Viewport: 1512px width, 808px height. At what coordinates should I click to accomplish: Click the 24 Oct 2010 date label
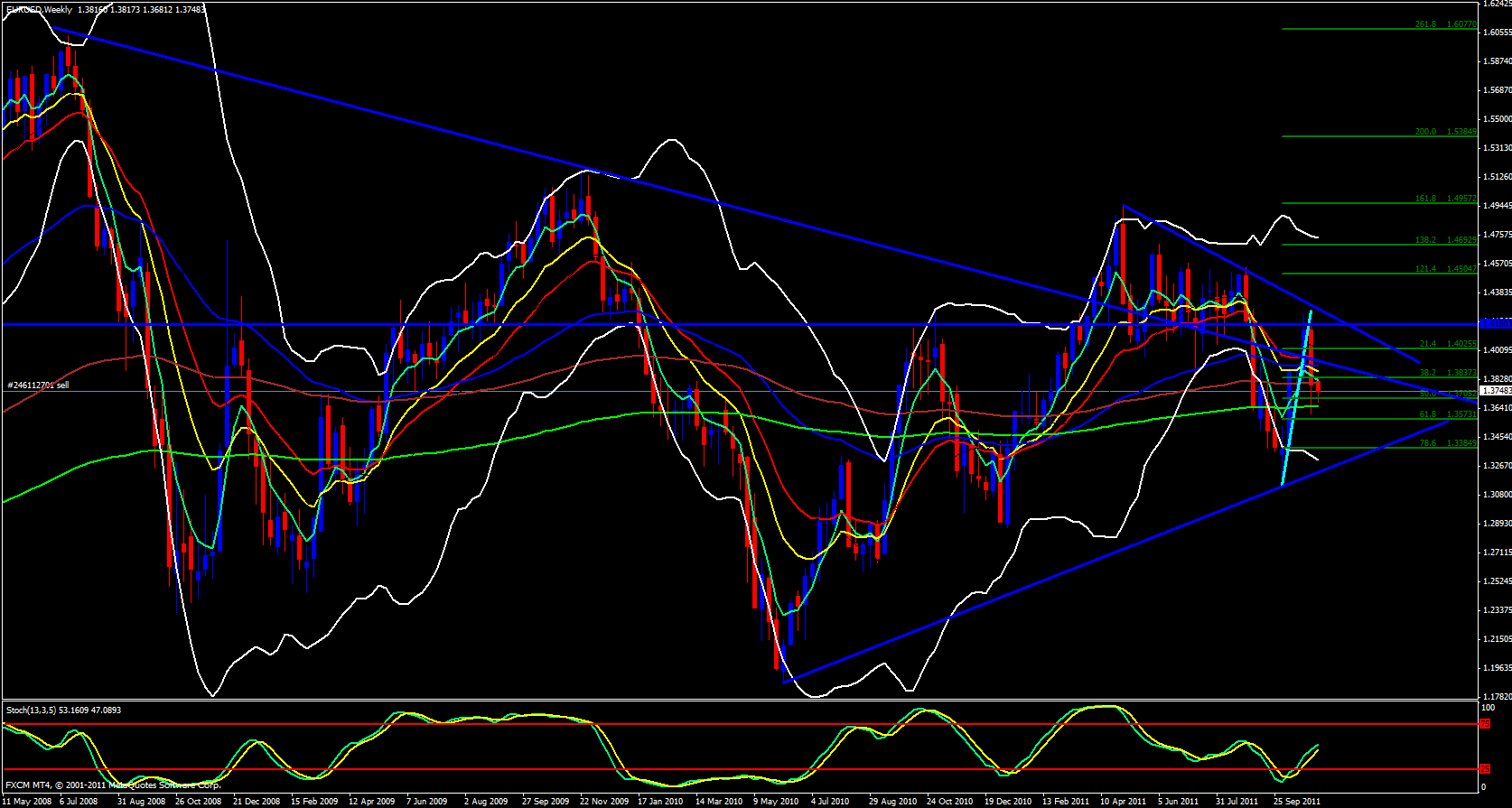click(949, 802)
